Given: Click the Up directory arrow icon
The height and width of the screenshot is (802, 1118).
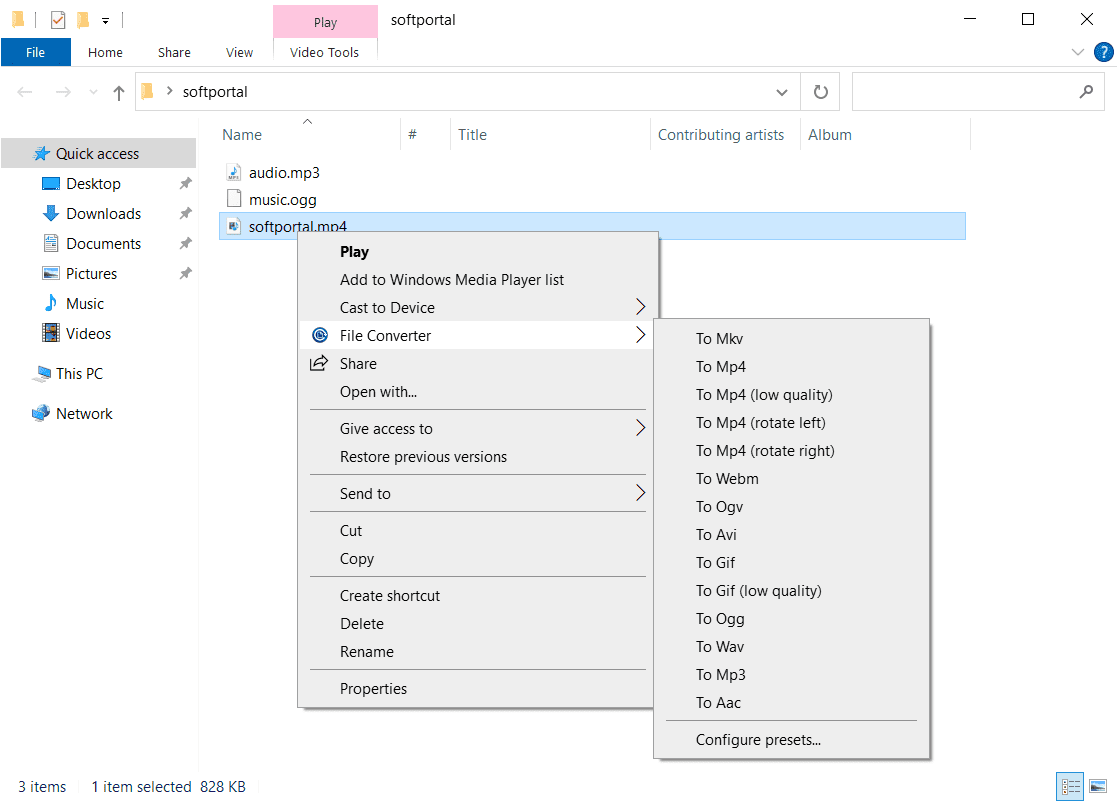Looking at the screenshot, I should pos(119,92).
